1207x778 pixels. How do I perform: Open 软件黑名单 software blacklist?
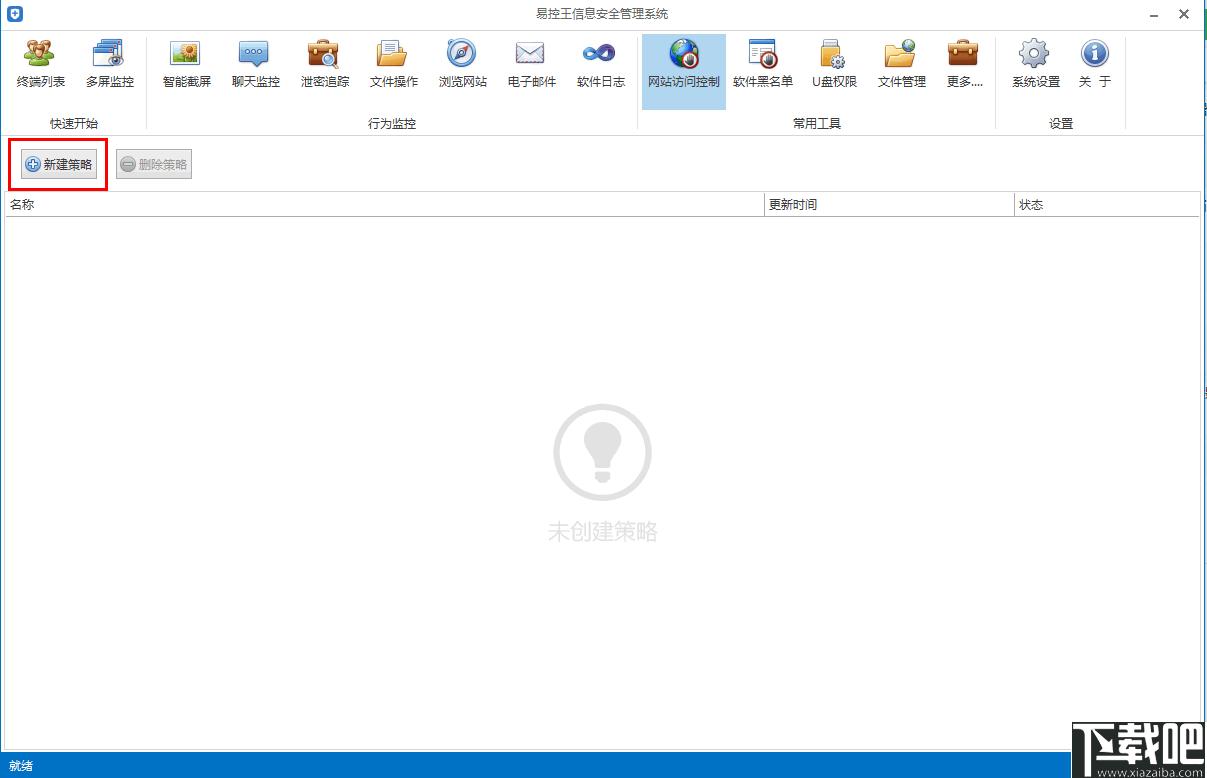(x=763, y=65)
